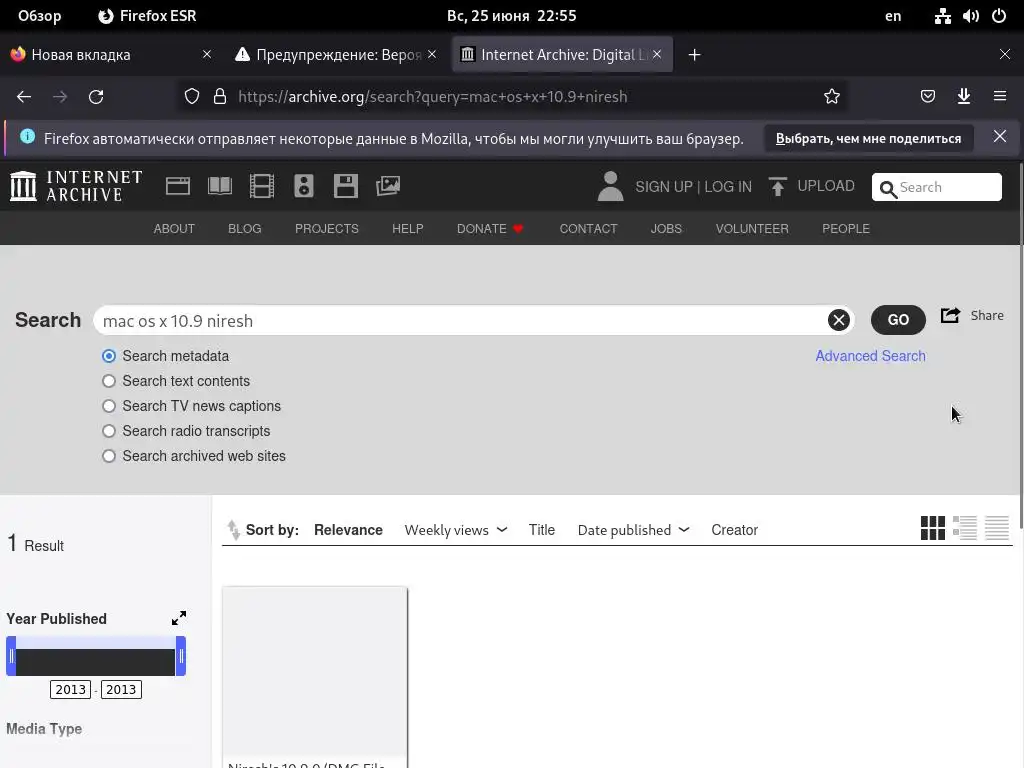
Task: Open PROJECTS menu item
Action: 327,229
